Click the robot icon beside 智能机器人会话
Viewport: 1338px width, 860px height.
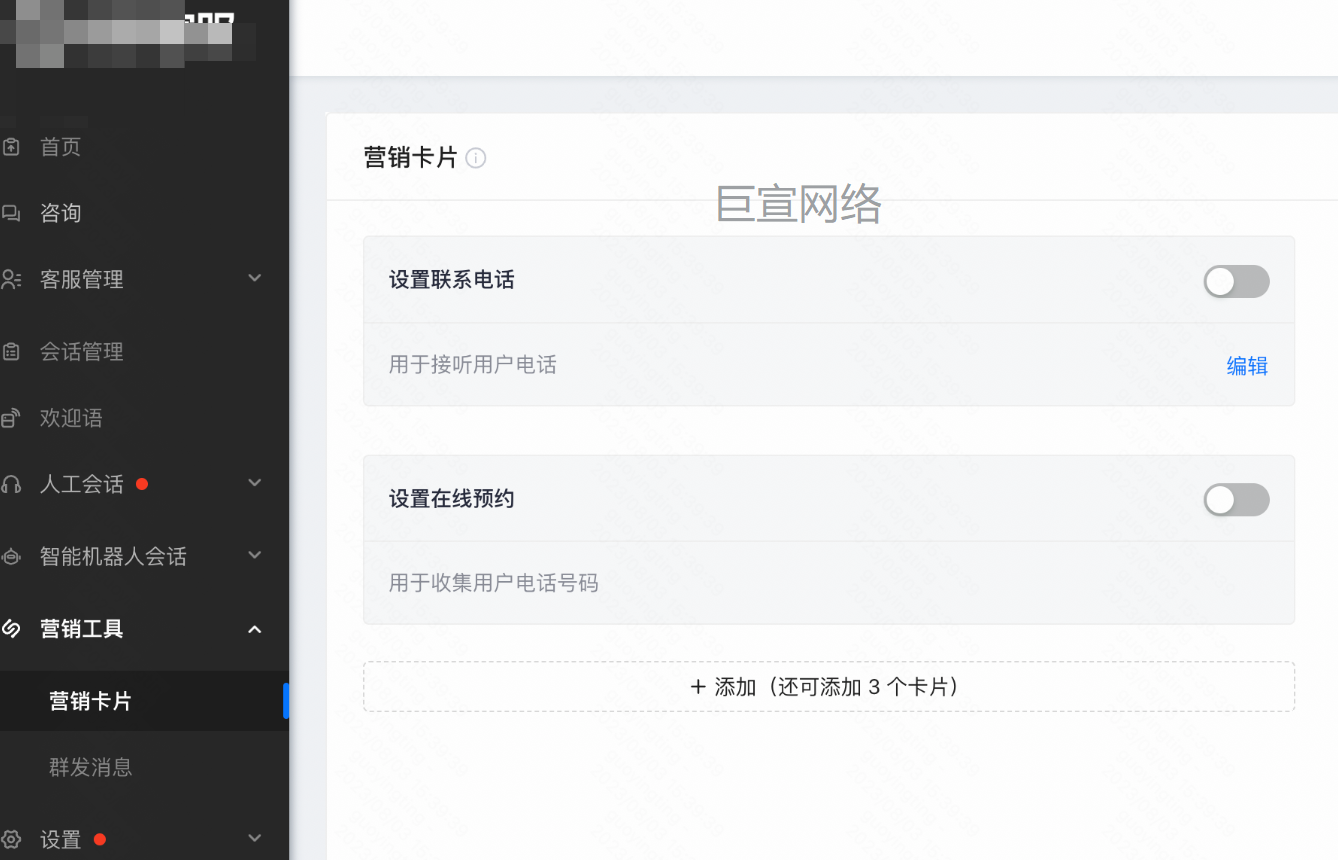[x=11, y=556]
